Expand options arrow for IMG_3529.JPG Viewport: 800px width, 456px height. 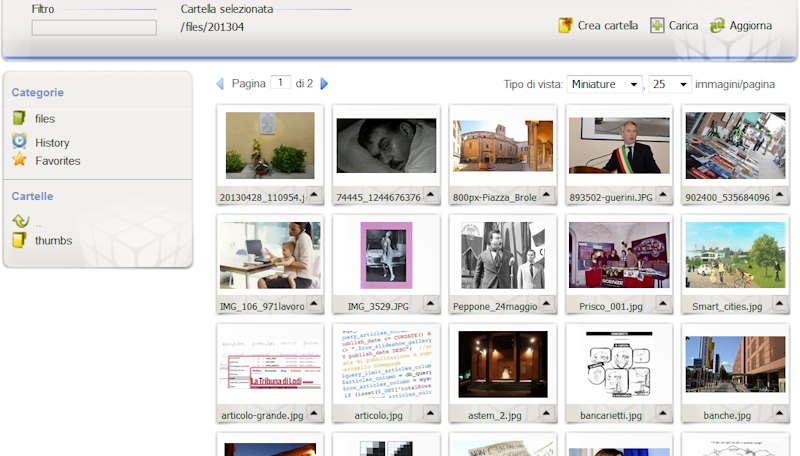[x=431, y=305]
